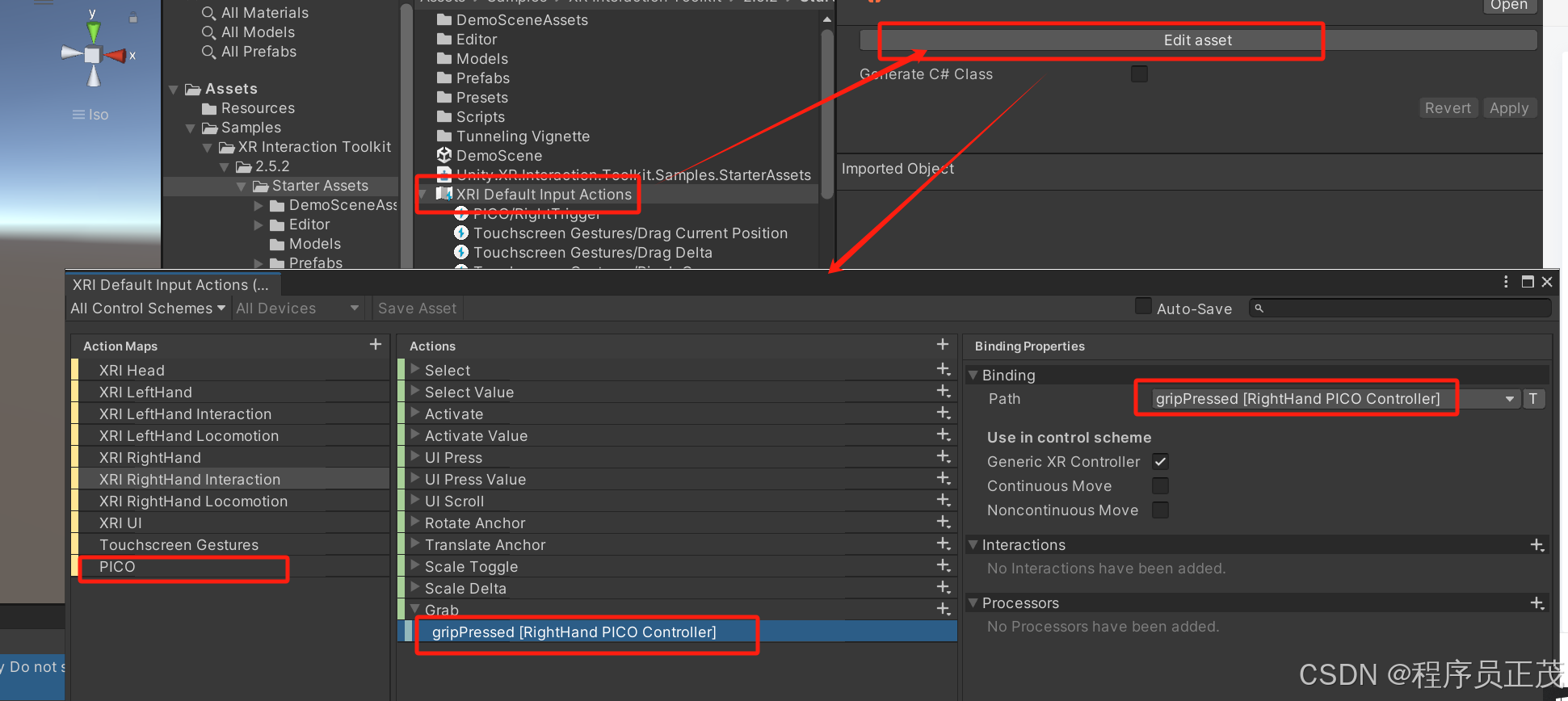The width and height of the screenshot is (1568, 701).
Task: Add binding to Grab action
Action: click(x=944, y=610)
